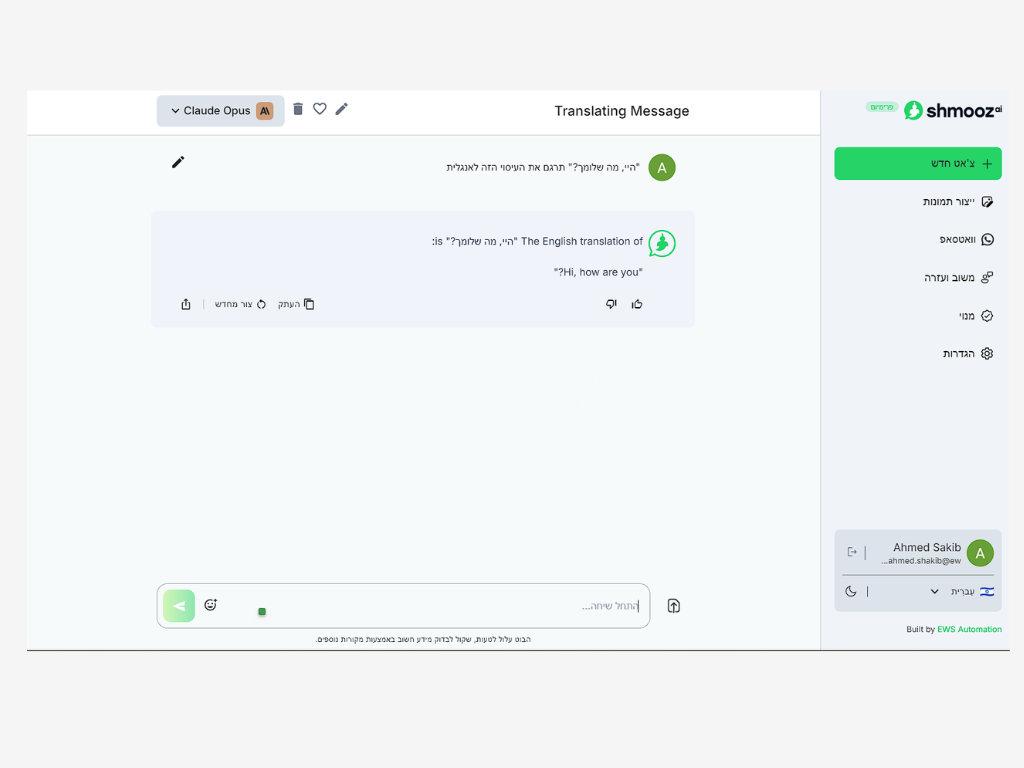Click the green user avatar beside message
This screenshot has width=1024, height=768.
click(662, 168)
